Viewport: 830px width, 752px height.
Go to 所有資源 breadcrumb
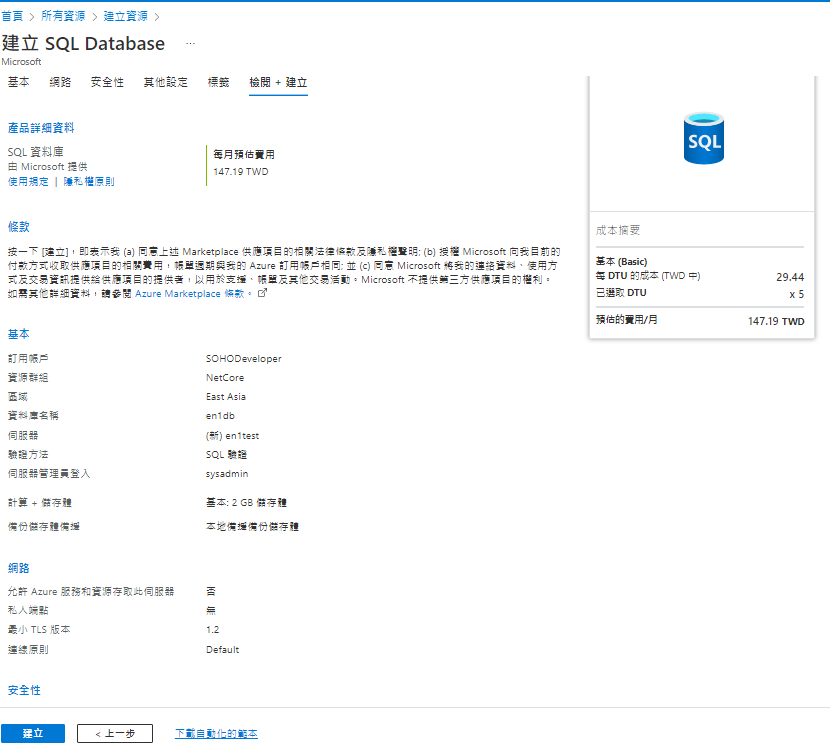pyautogui.click(x=63, y=16)
